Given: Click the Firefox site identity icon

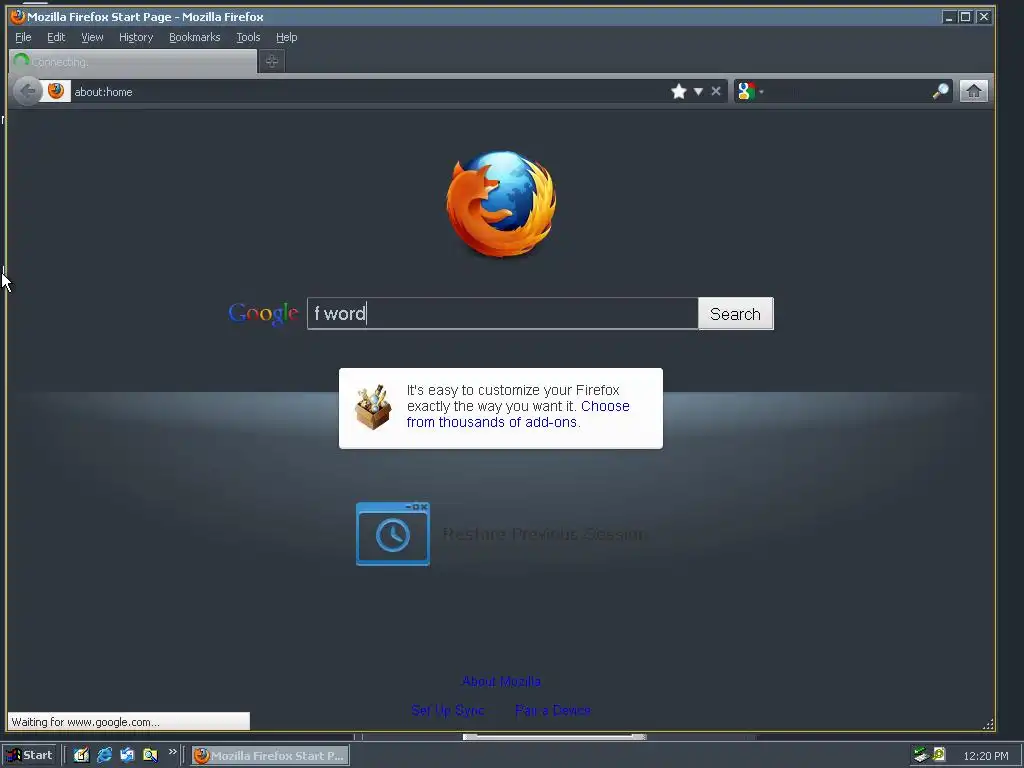Looking at the screenshot, I should click(x=56, y=91).
